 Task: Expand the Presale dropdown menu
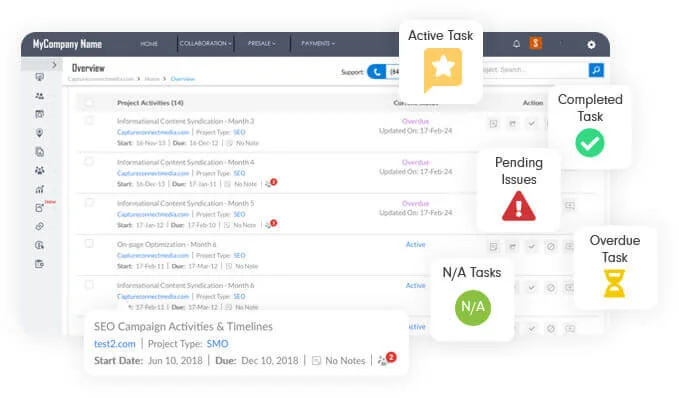262,44
